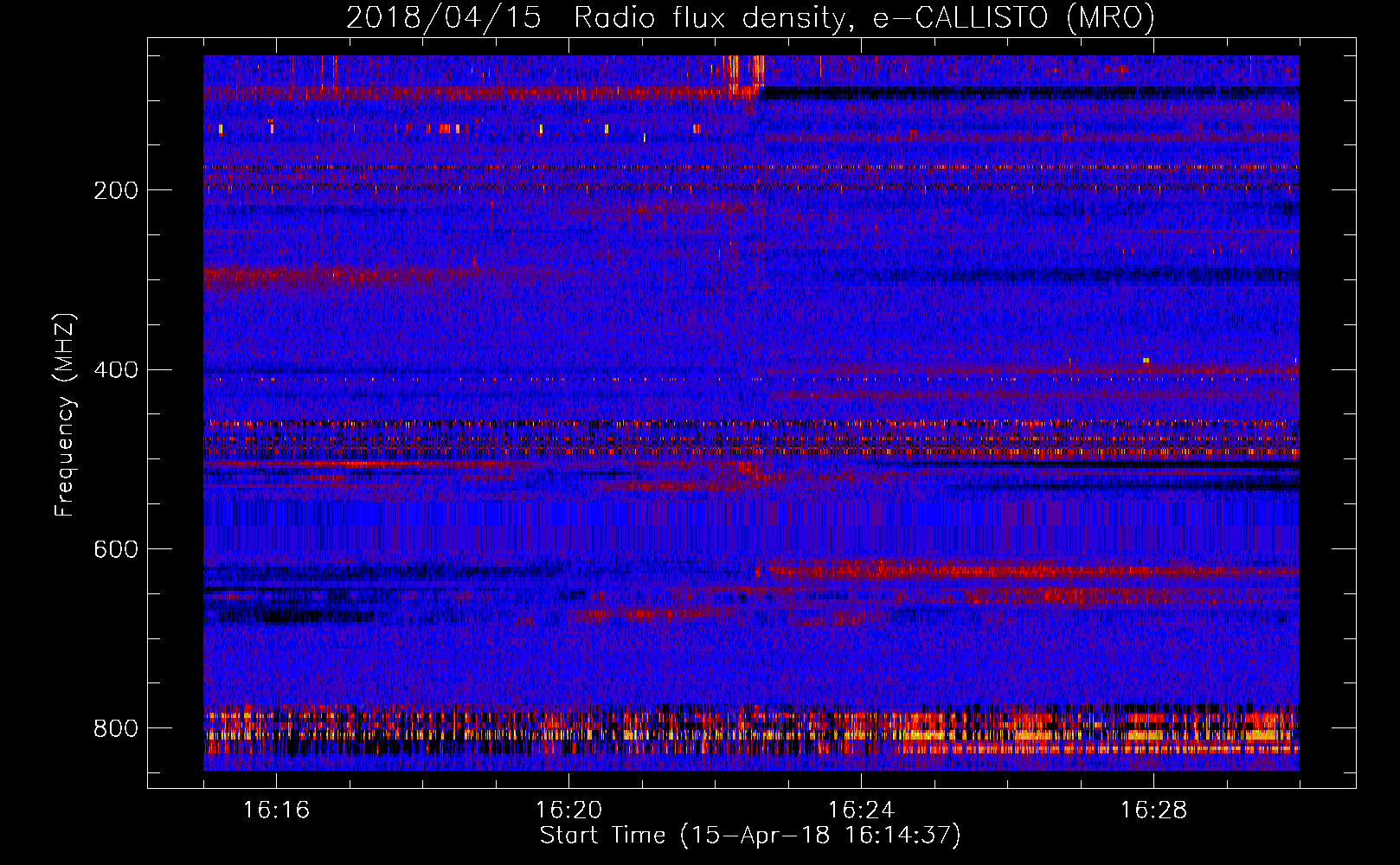Click the 600 frequency tick label
Image resolution: width=1400 pixels, height=865 pixels.
pyautogui.click(x=116, y=550)
